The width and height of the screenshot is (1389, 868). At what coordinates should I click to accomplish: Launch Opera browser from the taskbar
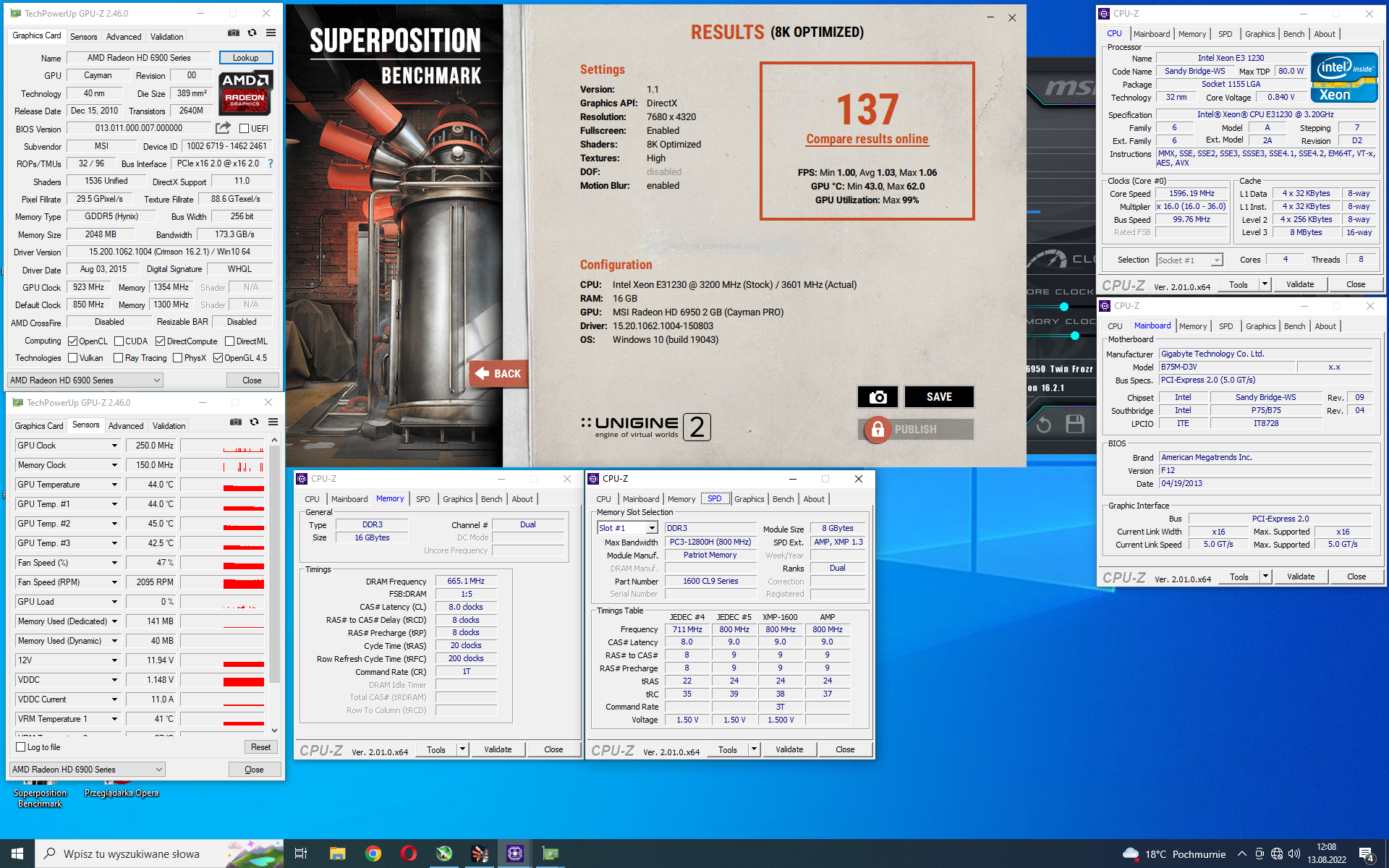[x=409, y=854]
